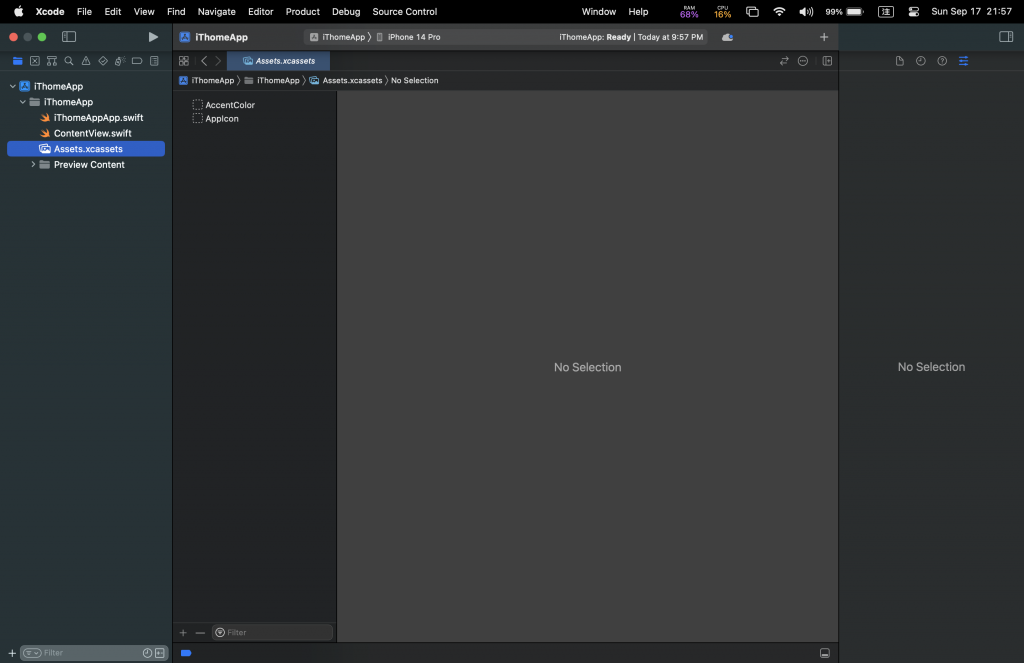This screenshot has width=1024, height=663.
Task: Open the Navigate menu
Action: point(217,12)
